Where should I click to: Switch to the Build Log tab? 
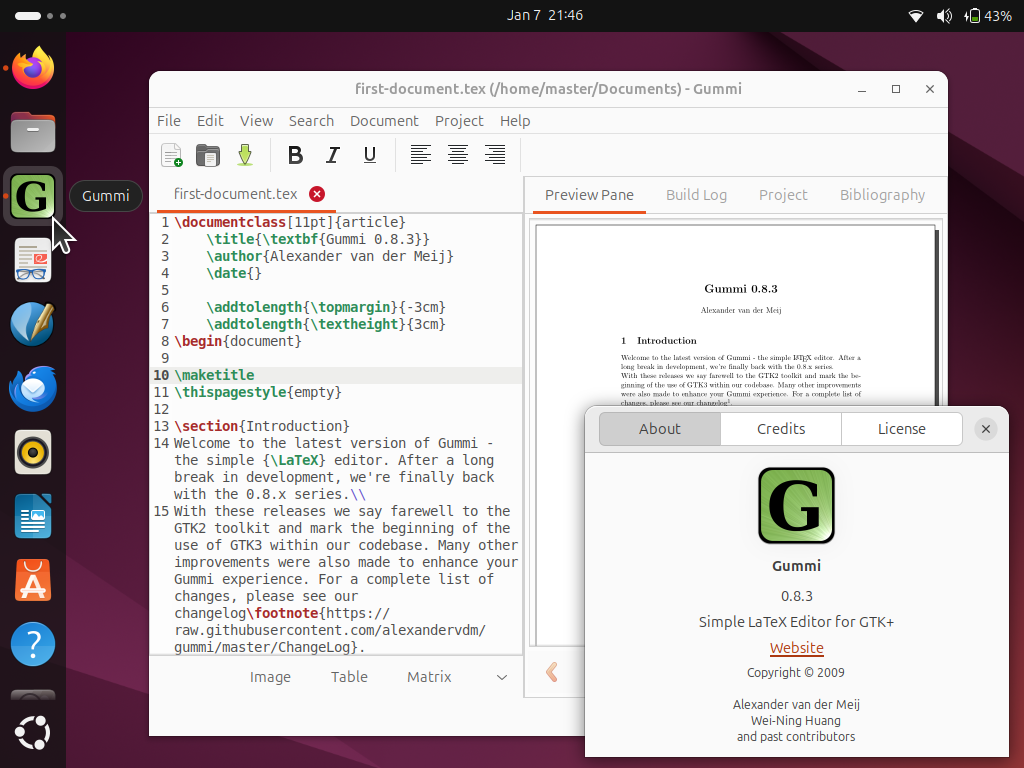[x=696, y=195]
